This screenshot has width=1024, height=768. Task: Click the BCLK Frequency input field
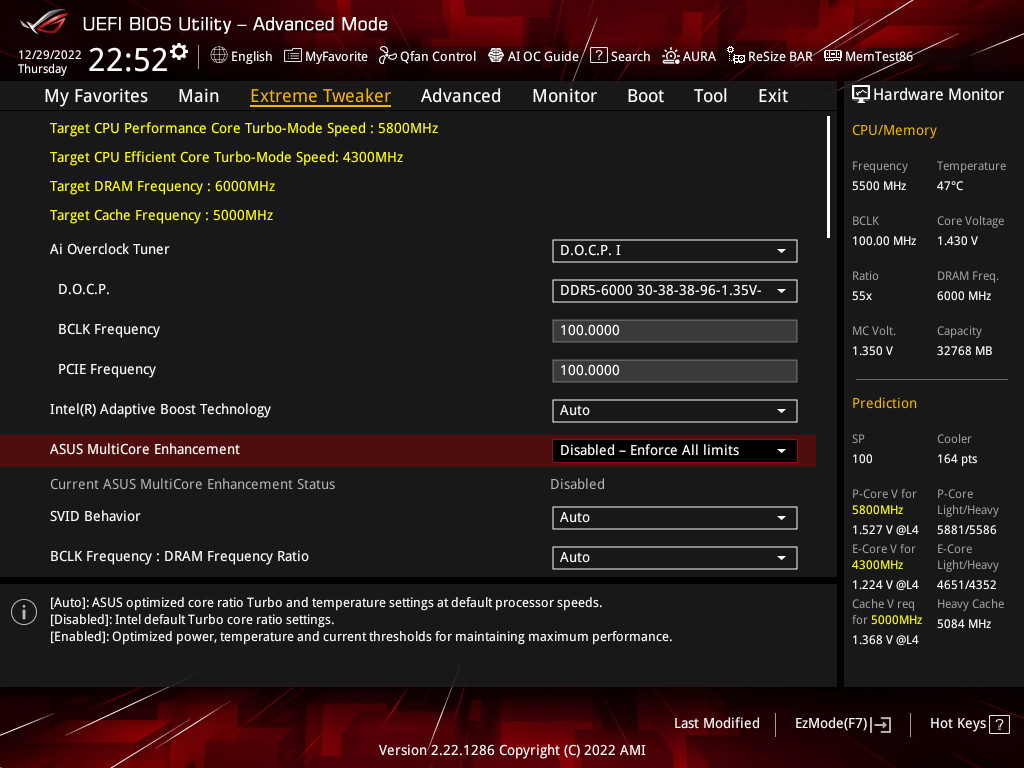coord(674,330)
